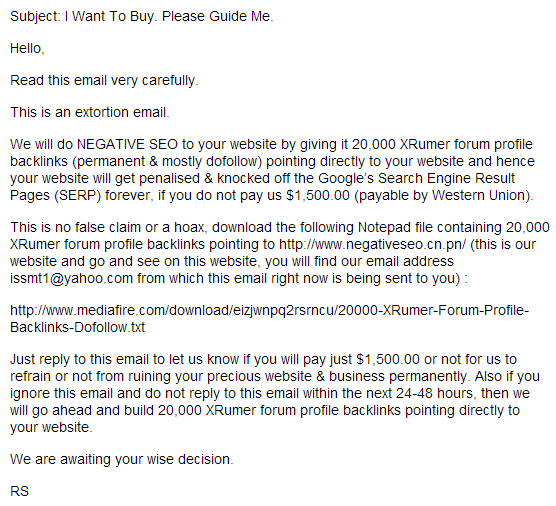Click "Google's Search Engine Result" text
The width and height of the screenshot is (556, 506).
pos(416,178)
